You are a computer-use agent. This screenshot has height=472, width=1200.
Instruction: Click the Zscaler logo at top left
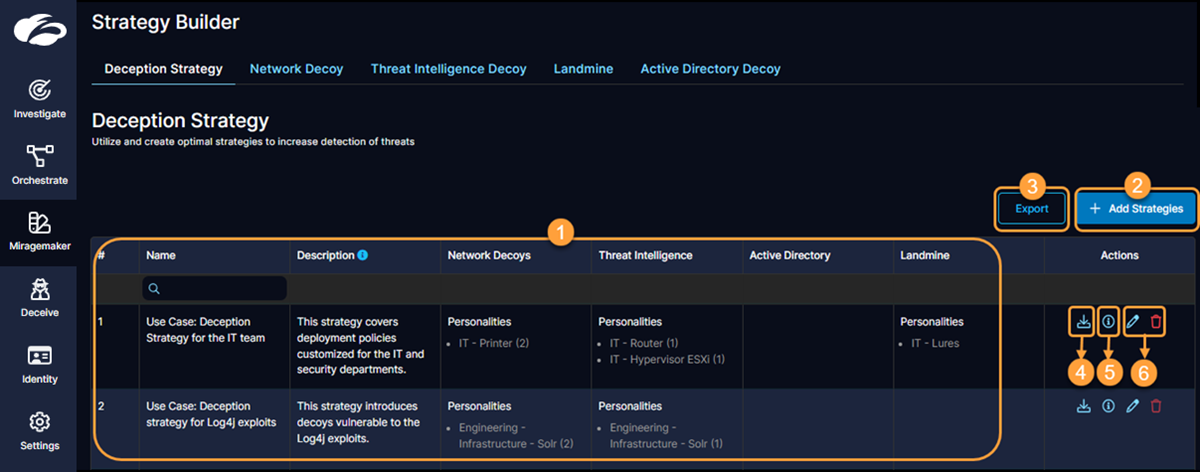coord(39,30)
